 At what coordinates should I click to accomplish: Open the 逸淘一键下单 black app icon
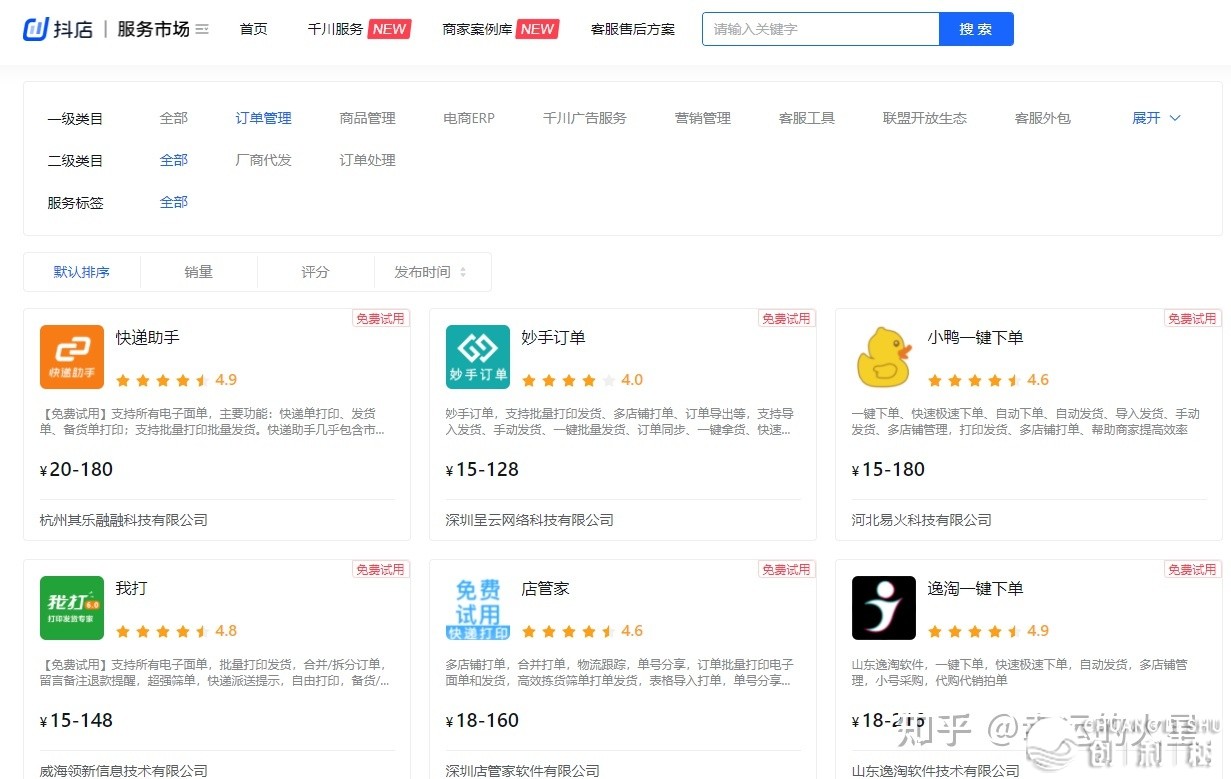point(884,608)
